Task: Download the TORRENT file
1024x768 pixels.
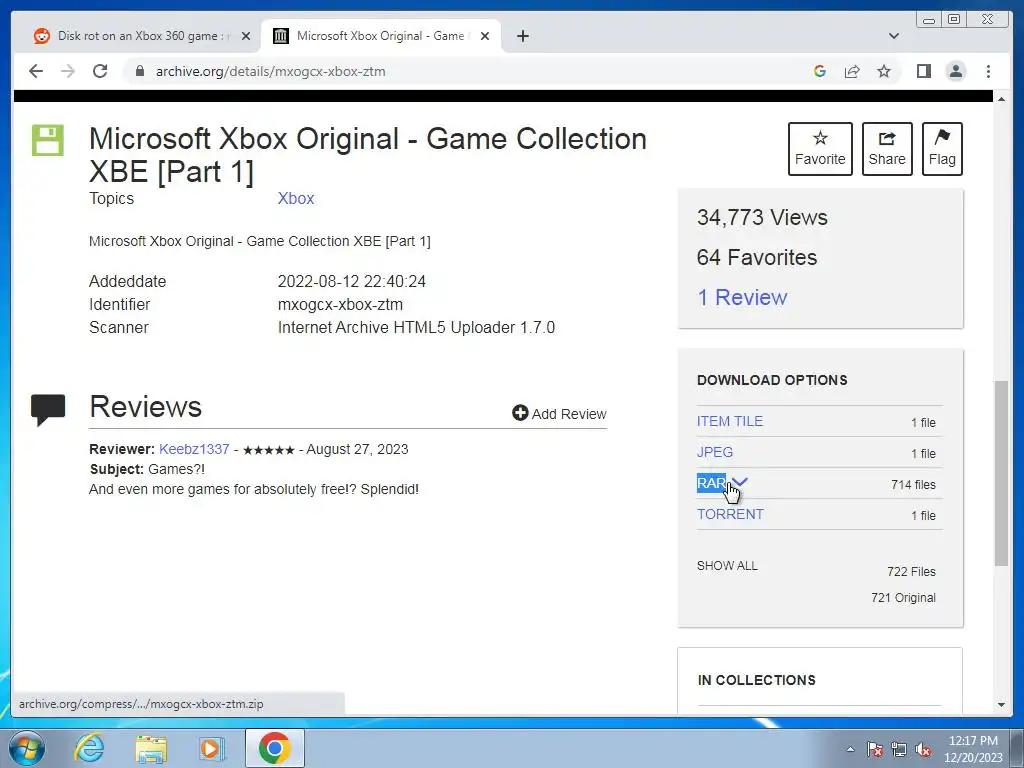Action: coord(730,514)
